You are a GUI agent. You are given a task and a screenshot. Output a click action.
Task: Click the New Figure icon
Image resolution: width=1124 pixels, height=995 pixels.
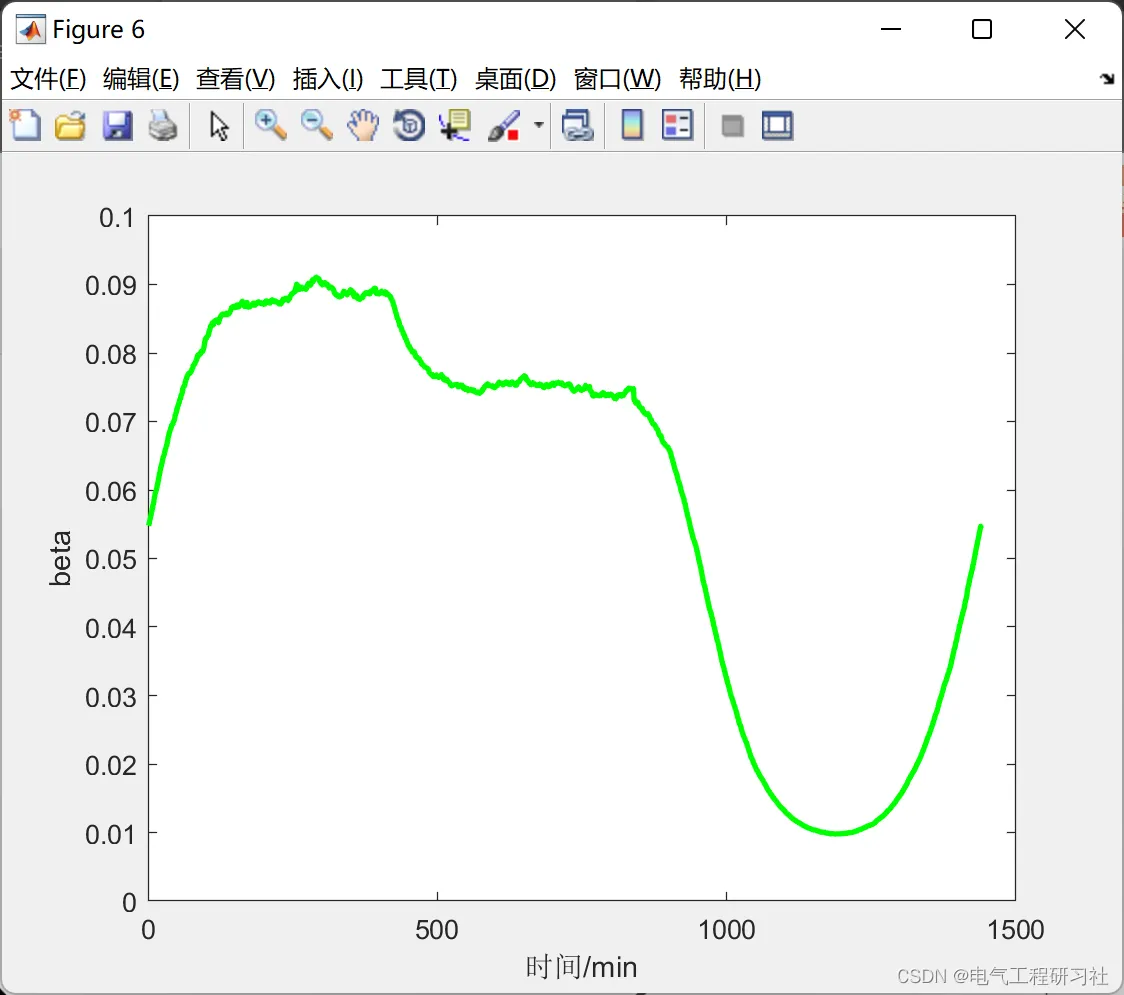[25, 125]
